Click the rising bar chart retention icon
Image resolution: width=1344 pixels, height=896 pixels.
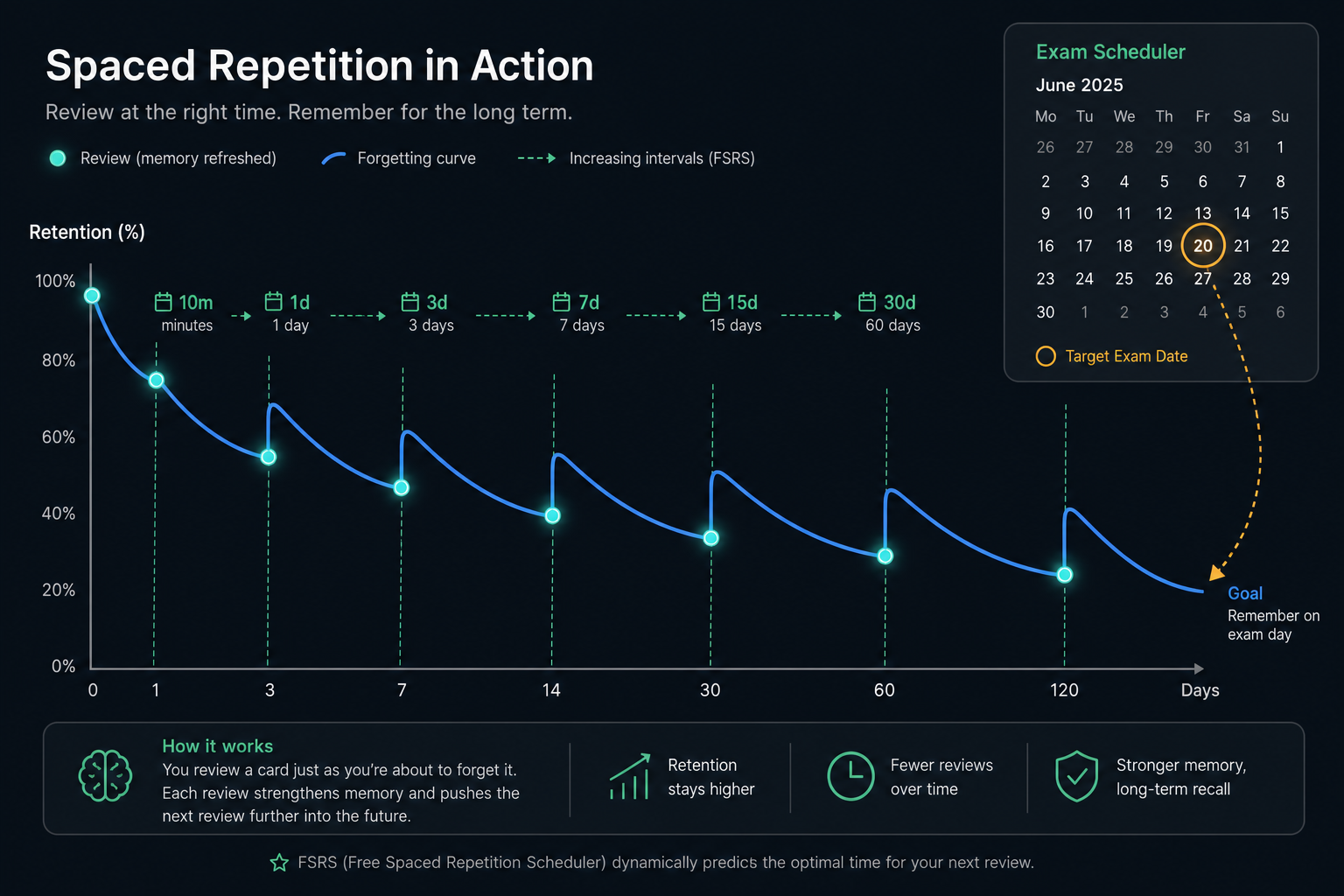(630, 776)
